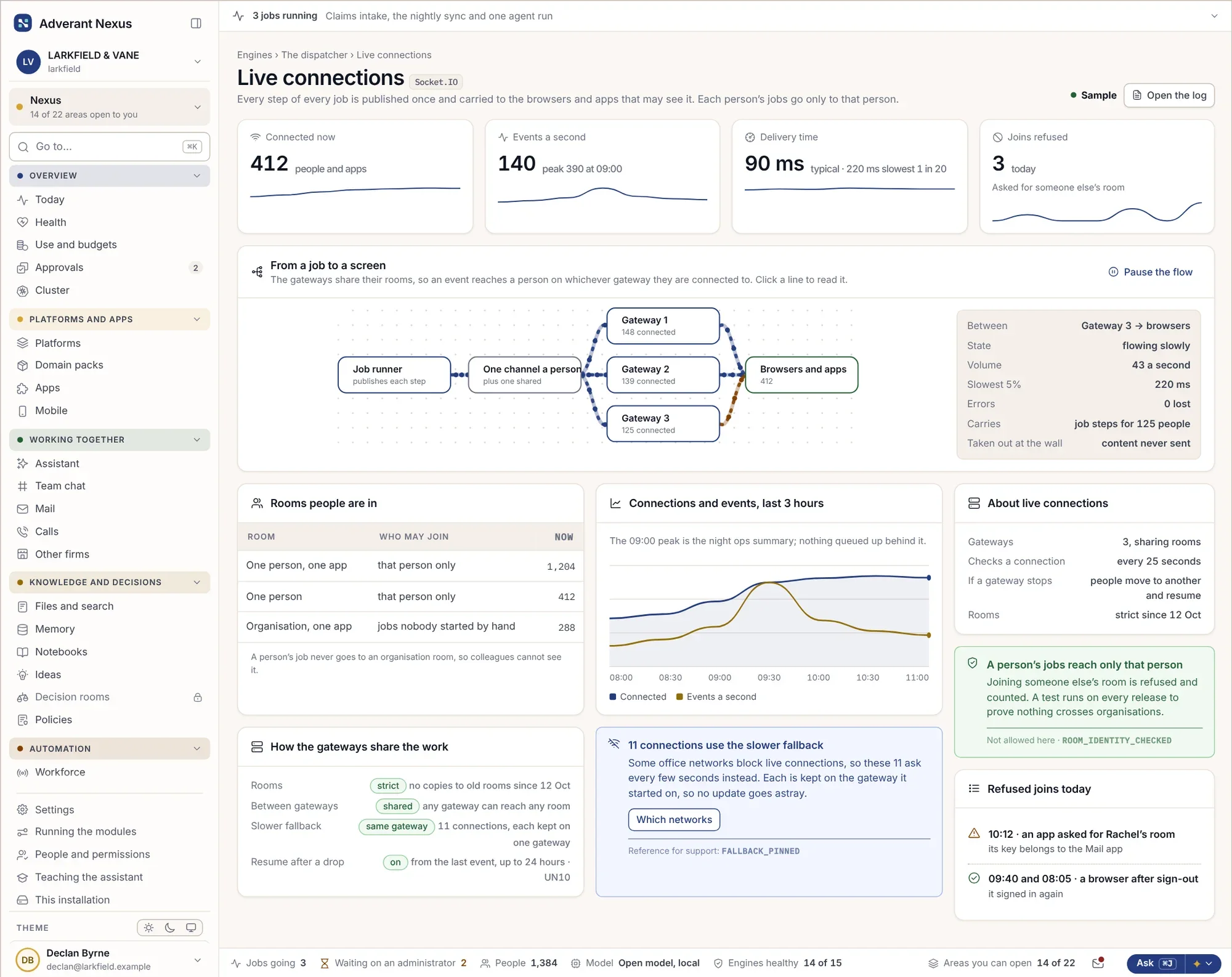Click the Assistant sparkle icon
1232x977 pixels.
point(23,464)
